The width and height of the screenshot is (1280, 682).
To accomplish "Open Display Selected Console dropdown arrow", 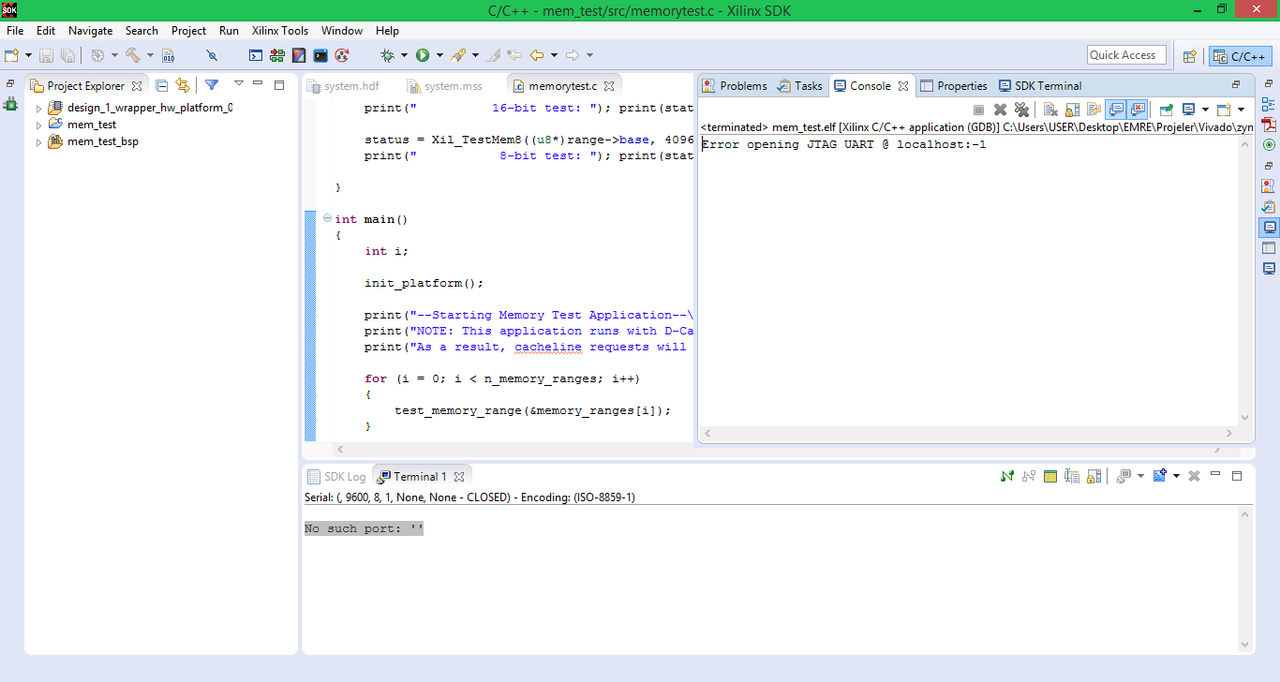I will point(1205,109).
